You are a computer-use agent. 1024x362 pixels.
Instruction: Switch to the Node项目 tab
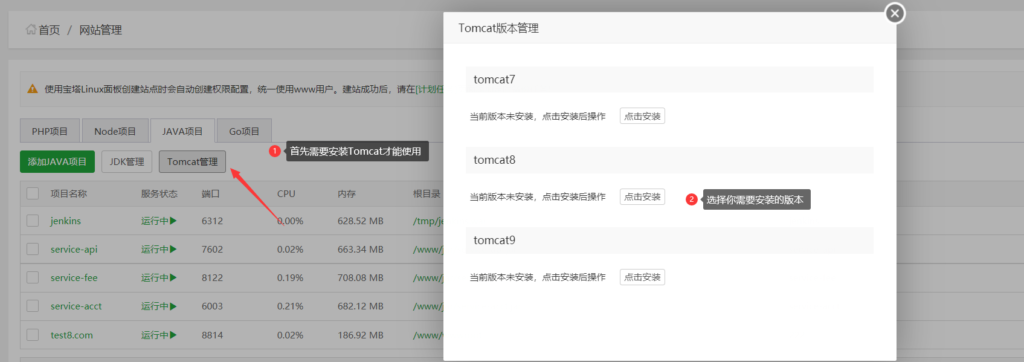115,131
